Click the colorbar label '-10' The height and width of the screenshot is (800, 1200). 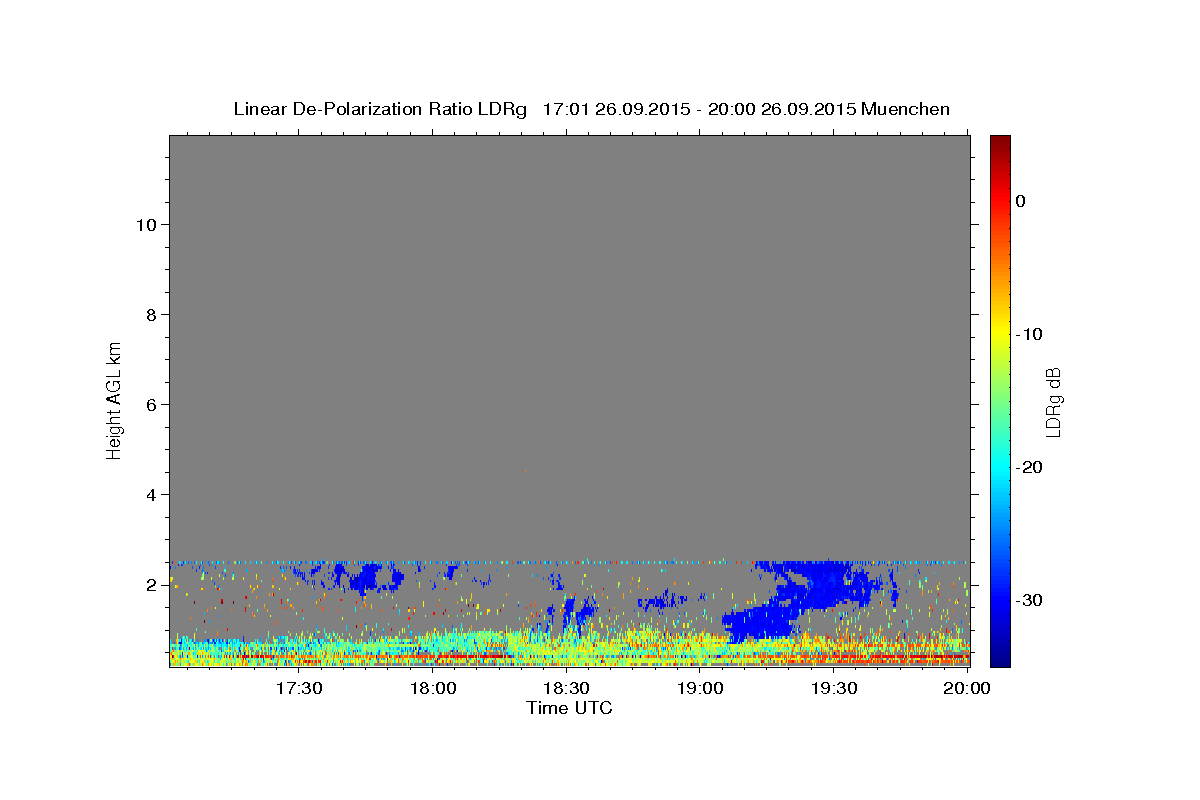tap(1029, 334)
